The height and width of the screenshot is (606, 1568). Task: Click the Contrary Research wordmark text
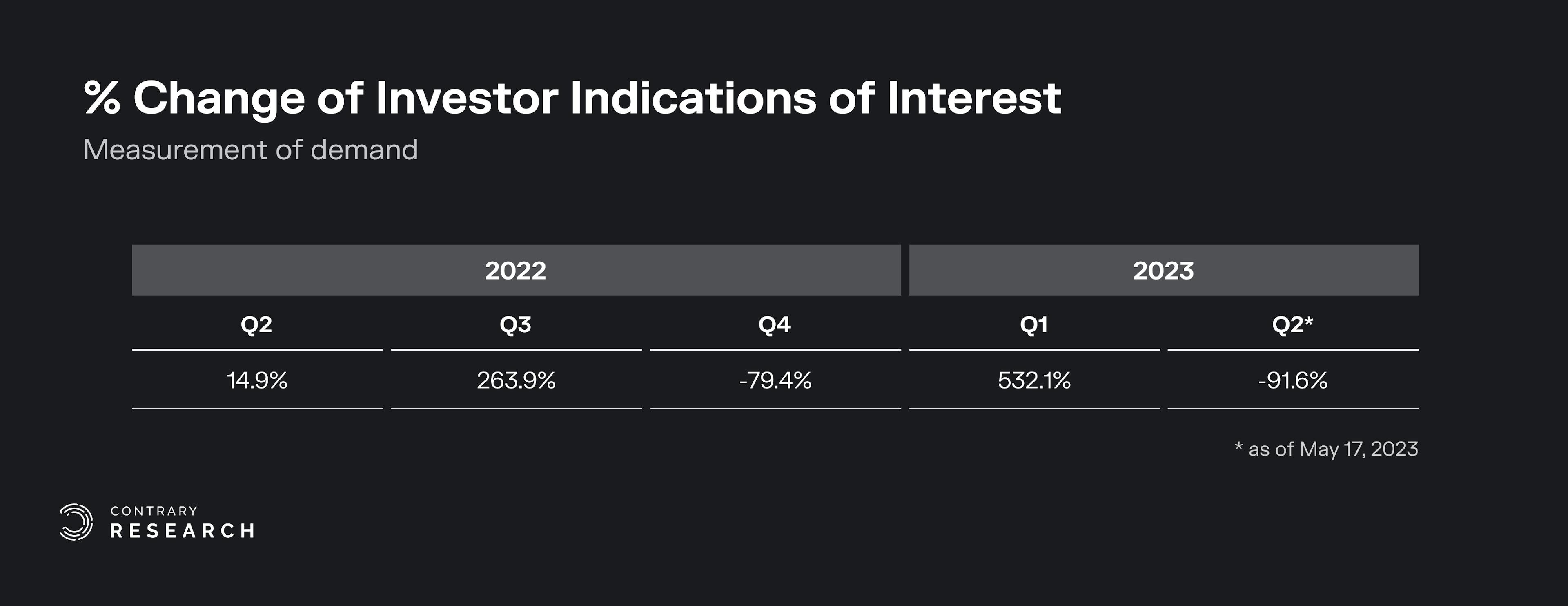pos(181,522)
